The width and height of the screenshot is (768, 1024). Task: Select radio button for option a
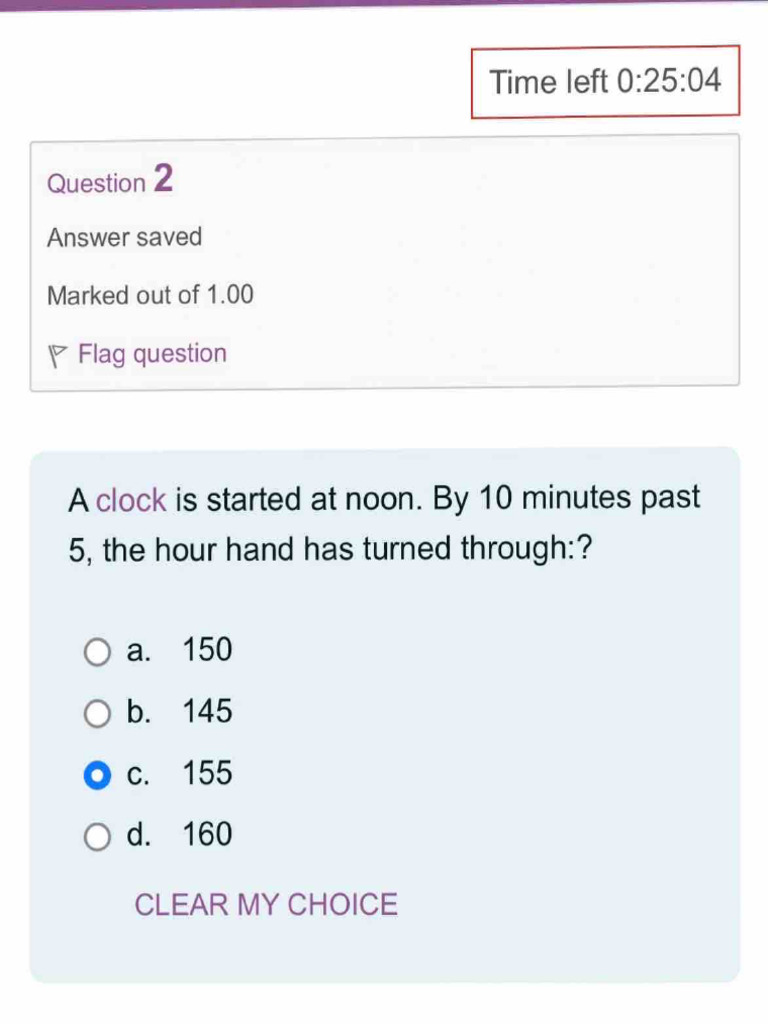97,652
